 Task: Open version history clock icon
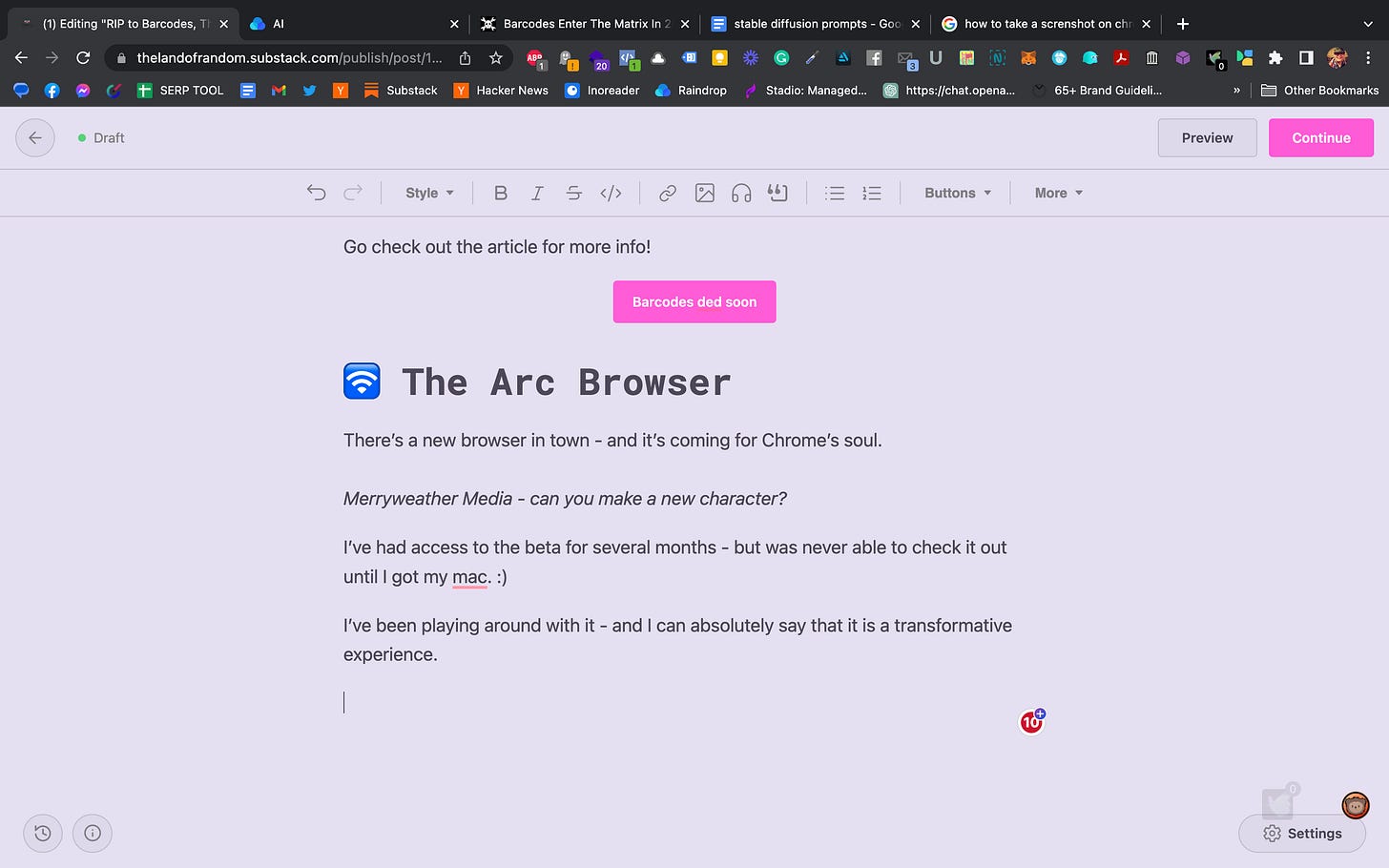[x=43, y=833]
